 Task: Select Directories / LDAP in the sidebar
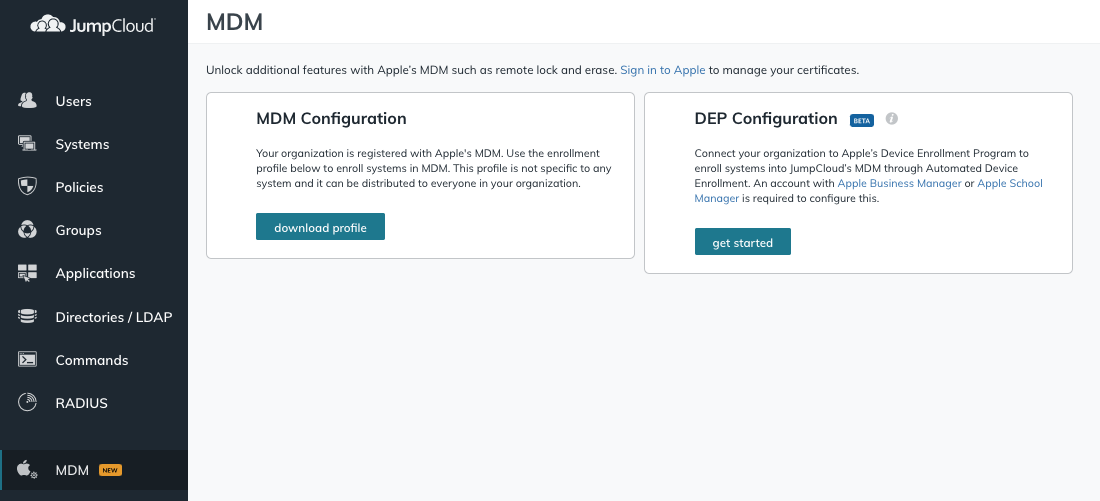coord(94,316)
